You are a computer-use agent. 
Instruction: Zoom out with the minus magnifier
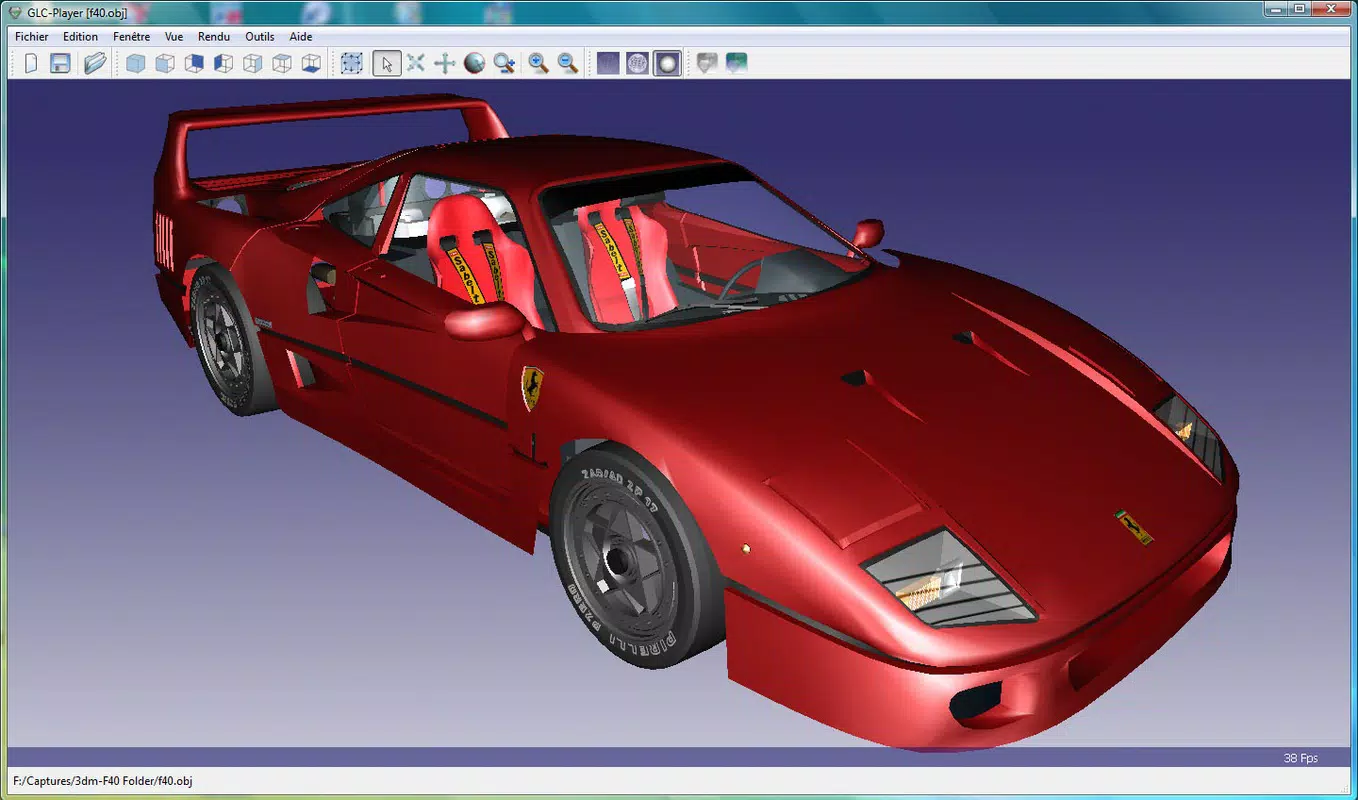pyautogui.click(x=568, y=64)
